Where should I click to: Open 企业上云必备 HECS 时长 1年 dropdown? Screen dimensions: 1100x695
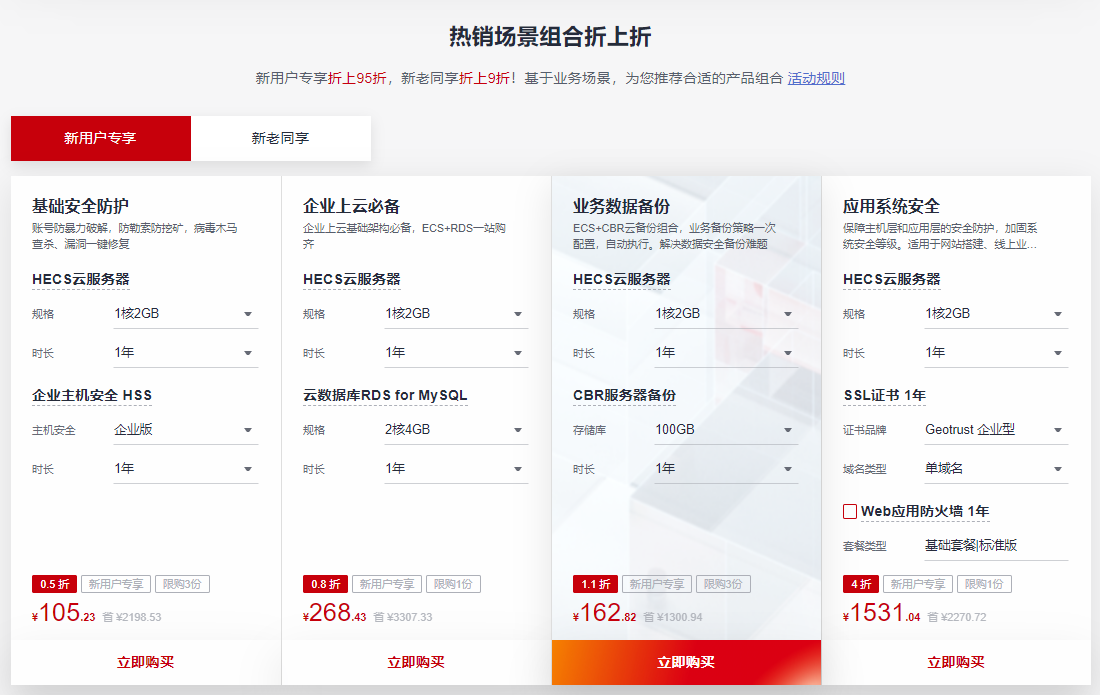tap(455, 353)
